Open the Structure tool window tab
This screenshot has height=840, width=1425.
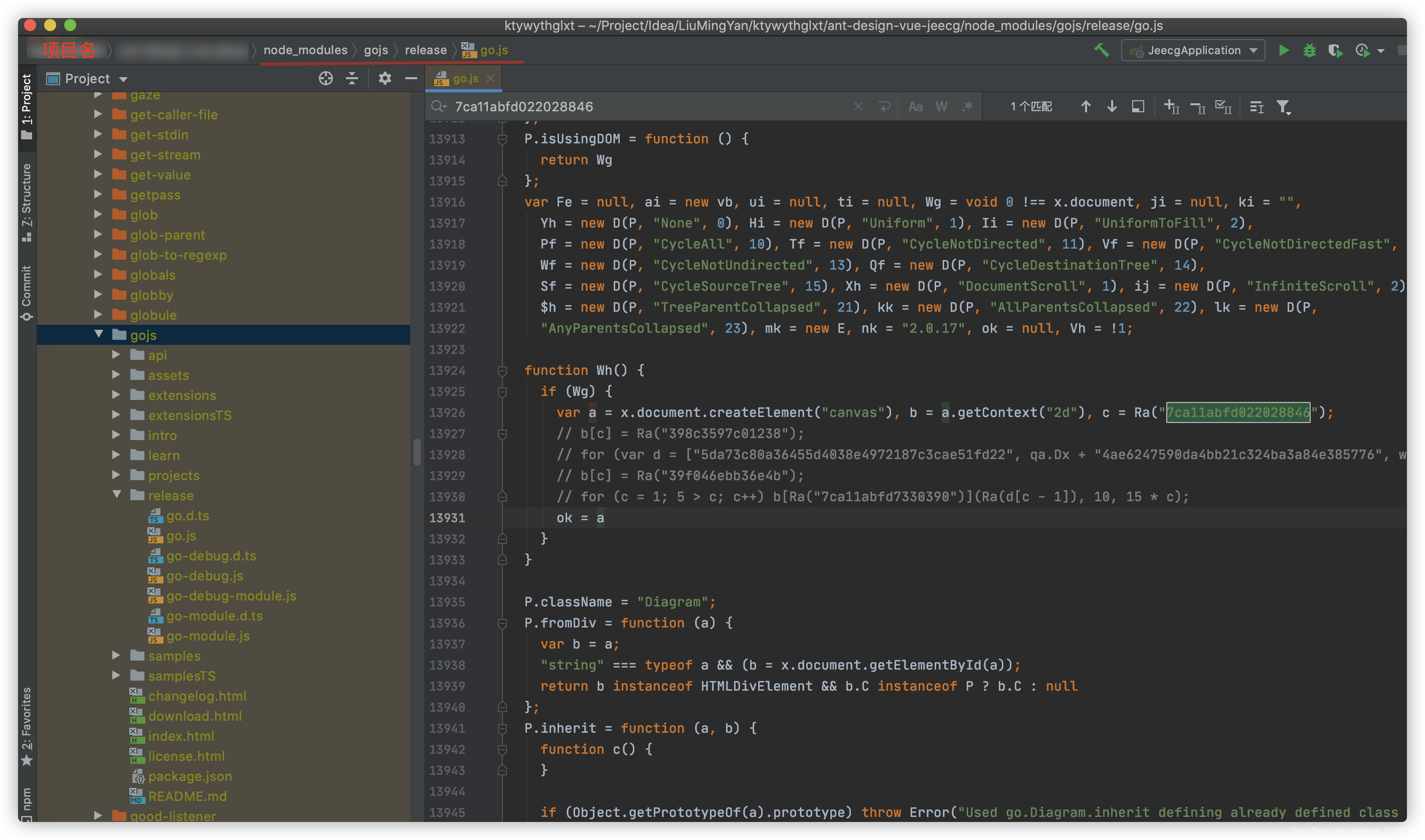pos(27,201)
